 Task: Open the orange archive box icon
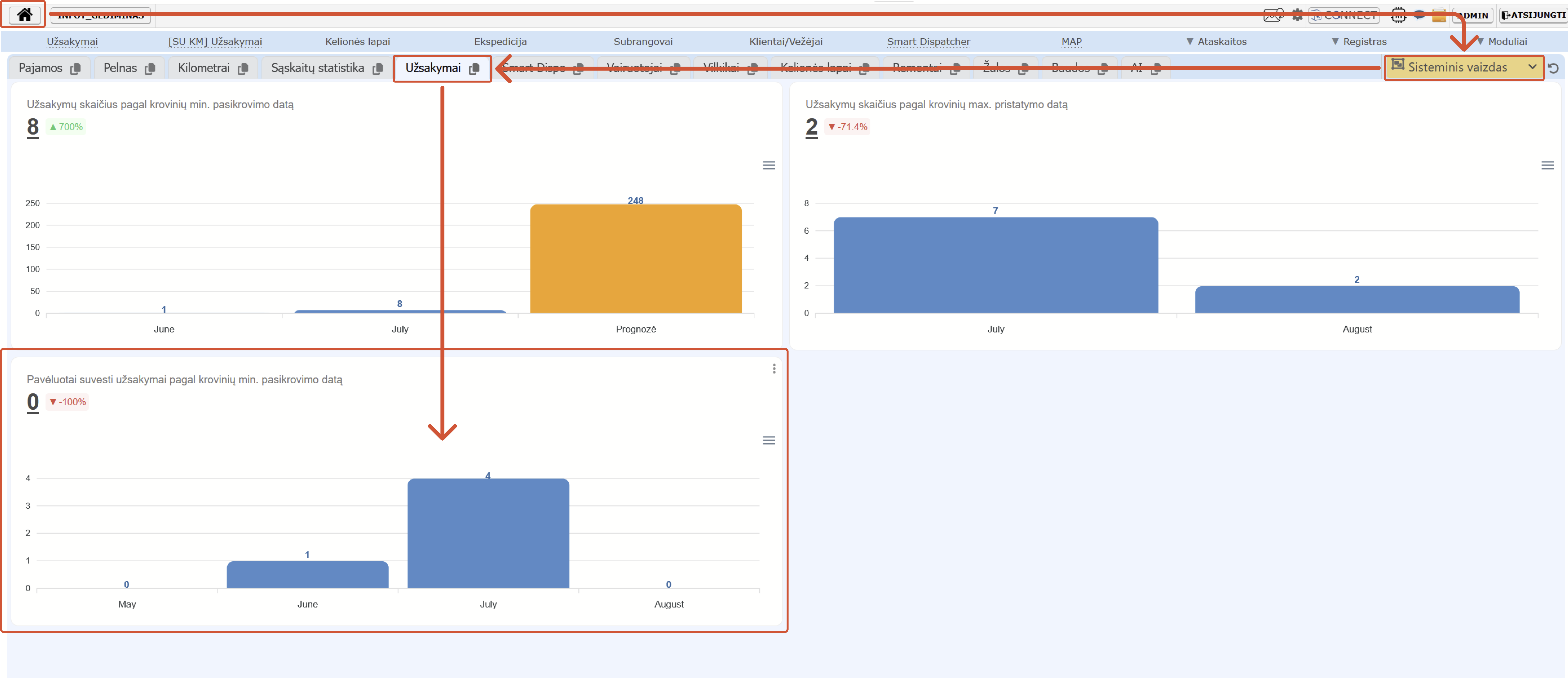[x=1439, y=15]
